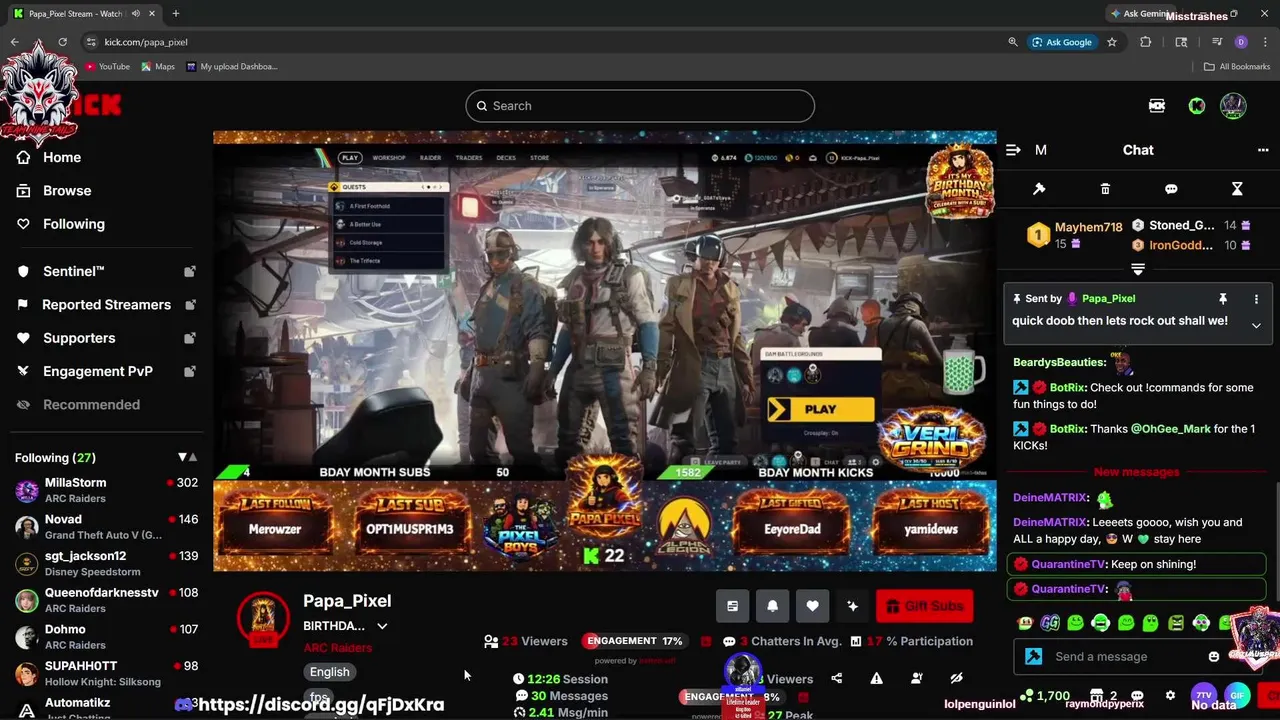
Task: Reload the page with browser refresh icon
Action: pos(62,42)
